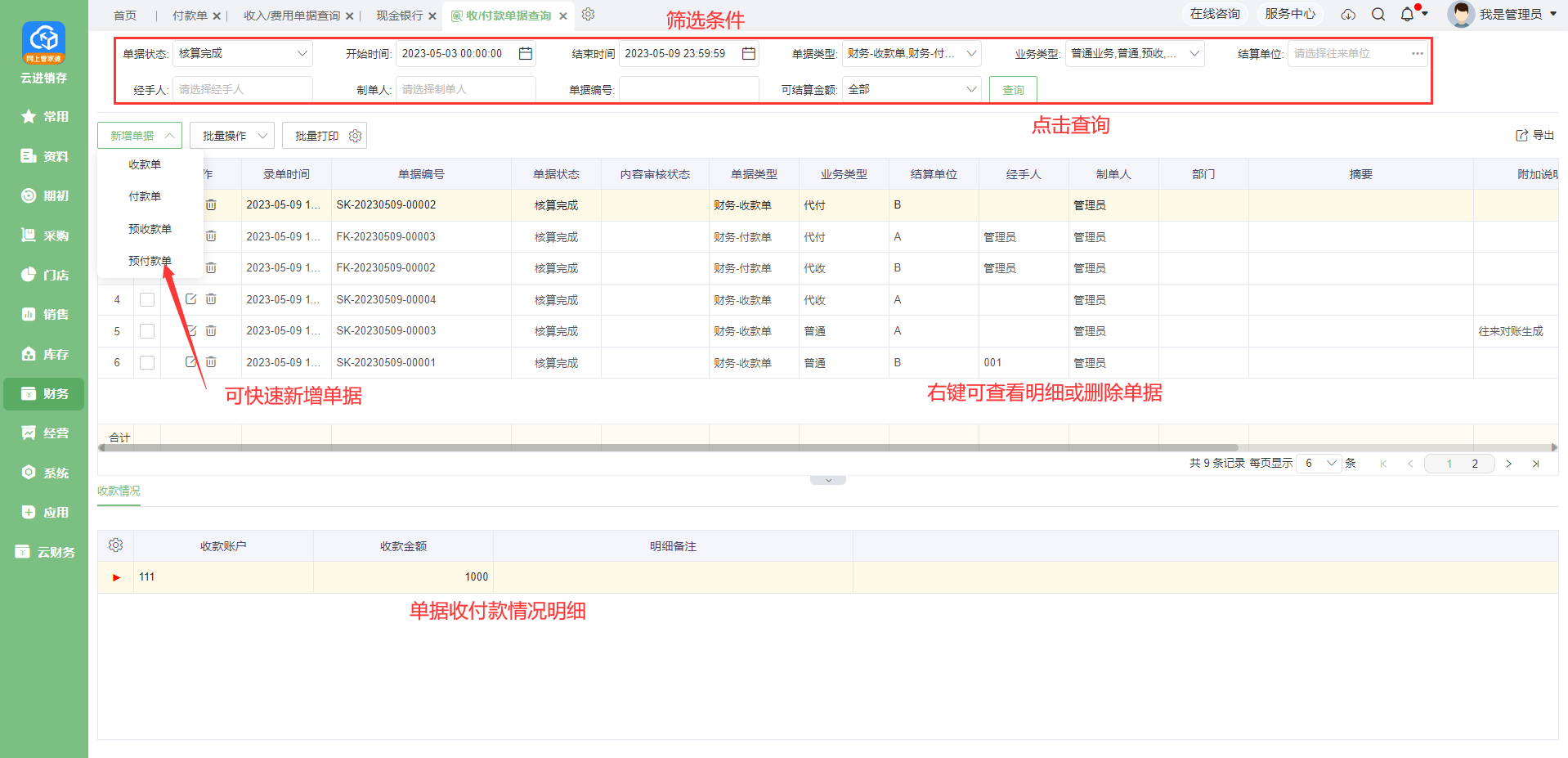Open the 云财务 sidebar module
Viewport: 1568px width, 758px height.
[x=44, y=552]
